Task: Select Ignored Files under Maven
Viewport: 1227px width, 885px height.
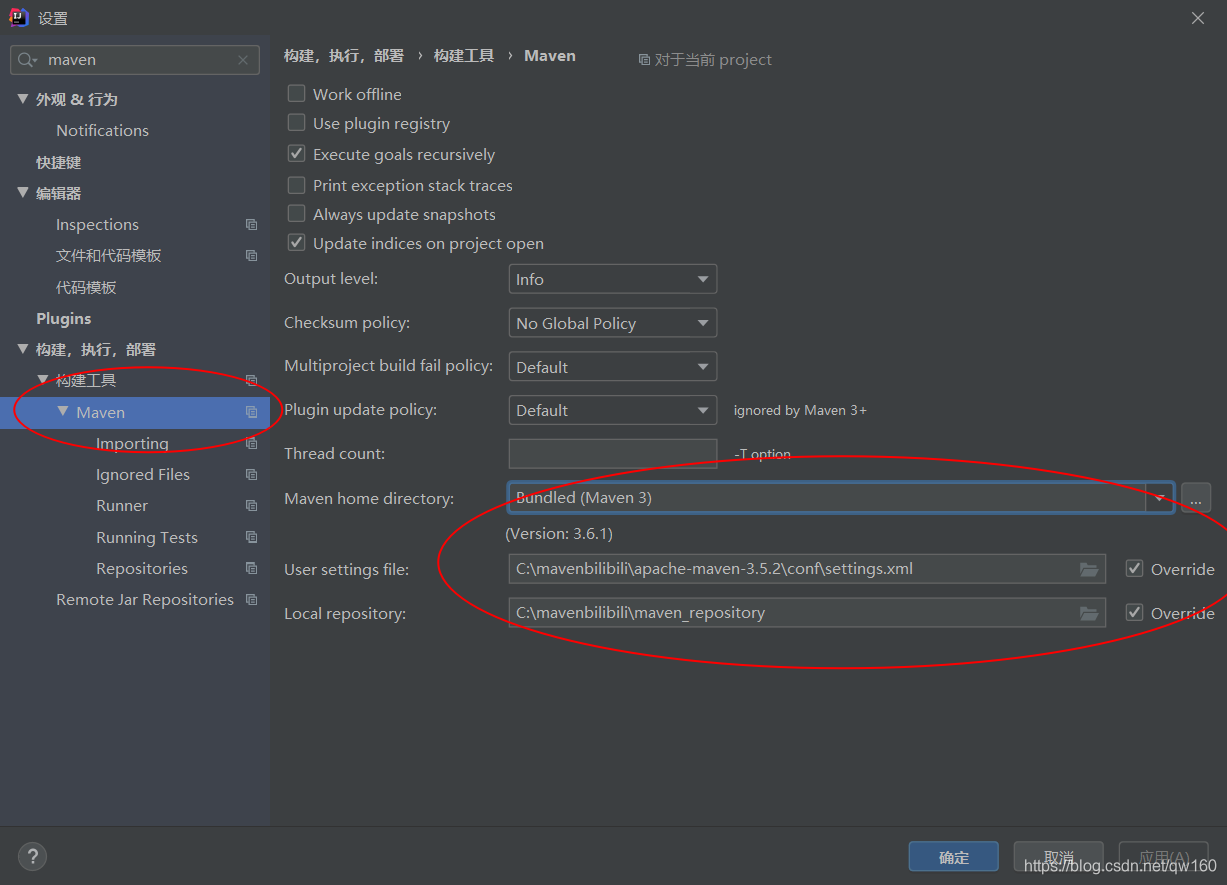Action: tap(143, 475)
